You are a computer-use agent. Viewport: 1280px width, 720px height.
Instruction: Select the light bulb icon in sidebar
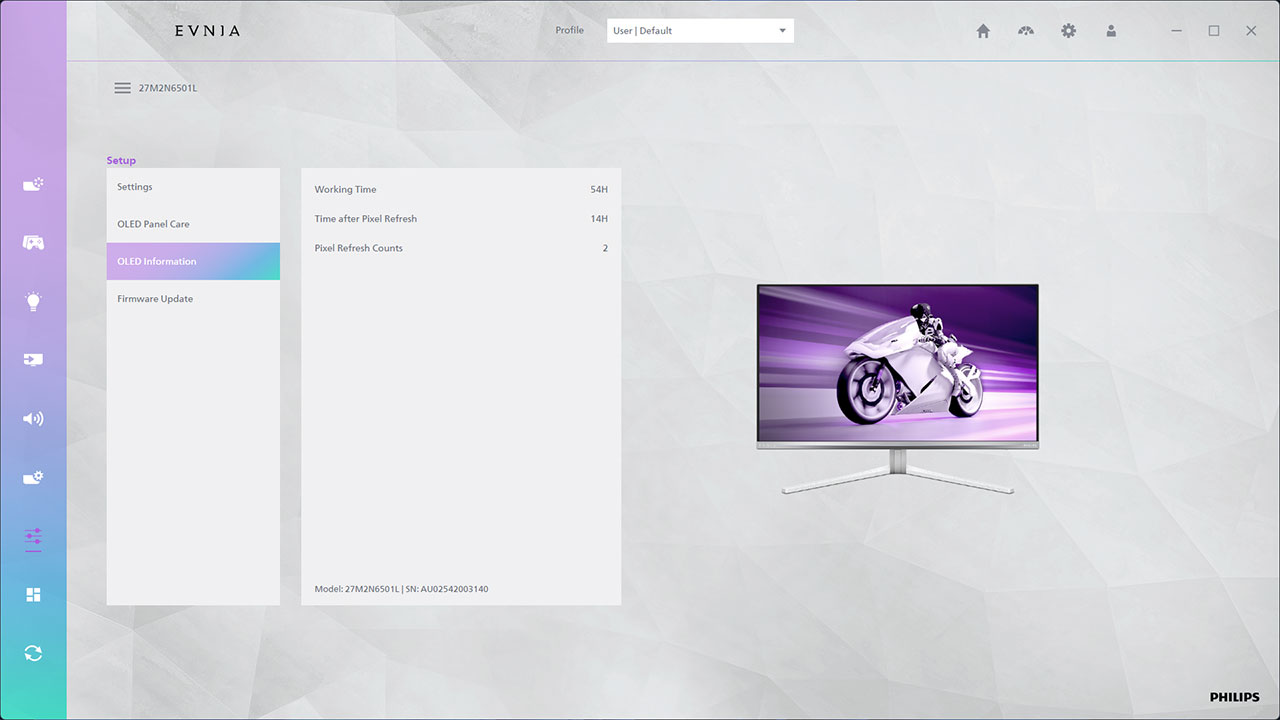(x=33, y=301)
